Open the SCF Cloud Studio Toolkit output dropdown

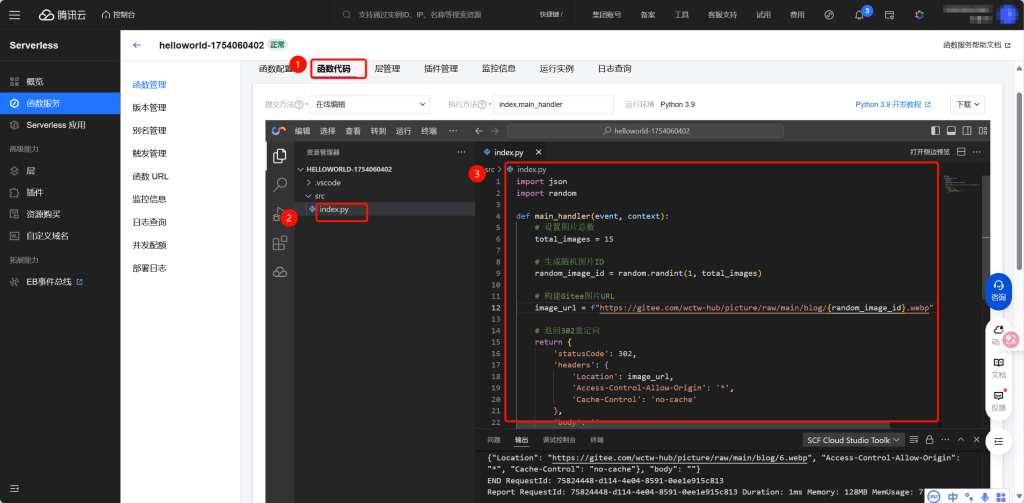point(853,440)
